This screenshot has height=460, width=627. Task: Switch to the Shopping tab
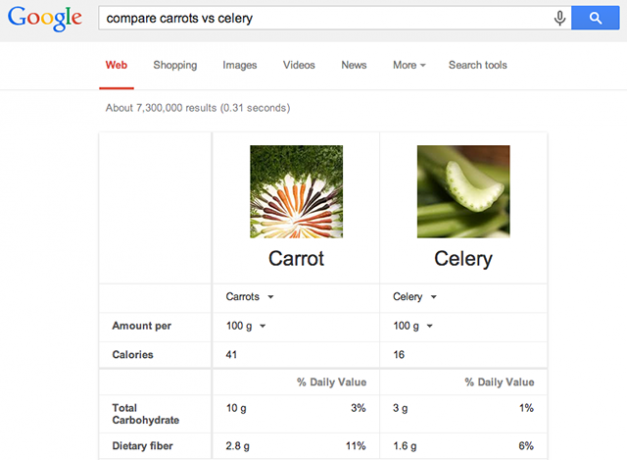tap(175, 65)
